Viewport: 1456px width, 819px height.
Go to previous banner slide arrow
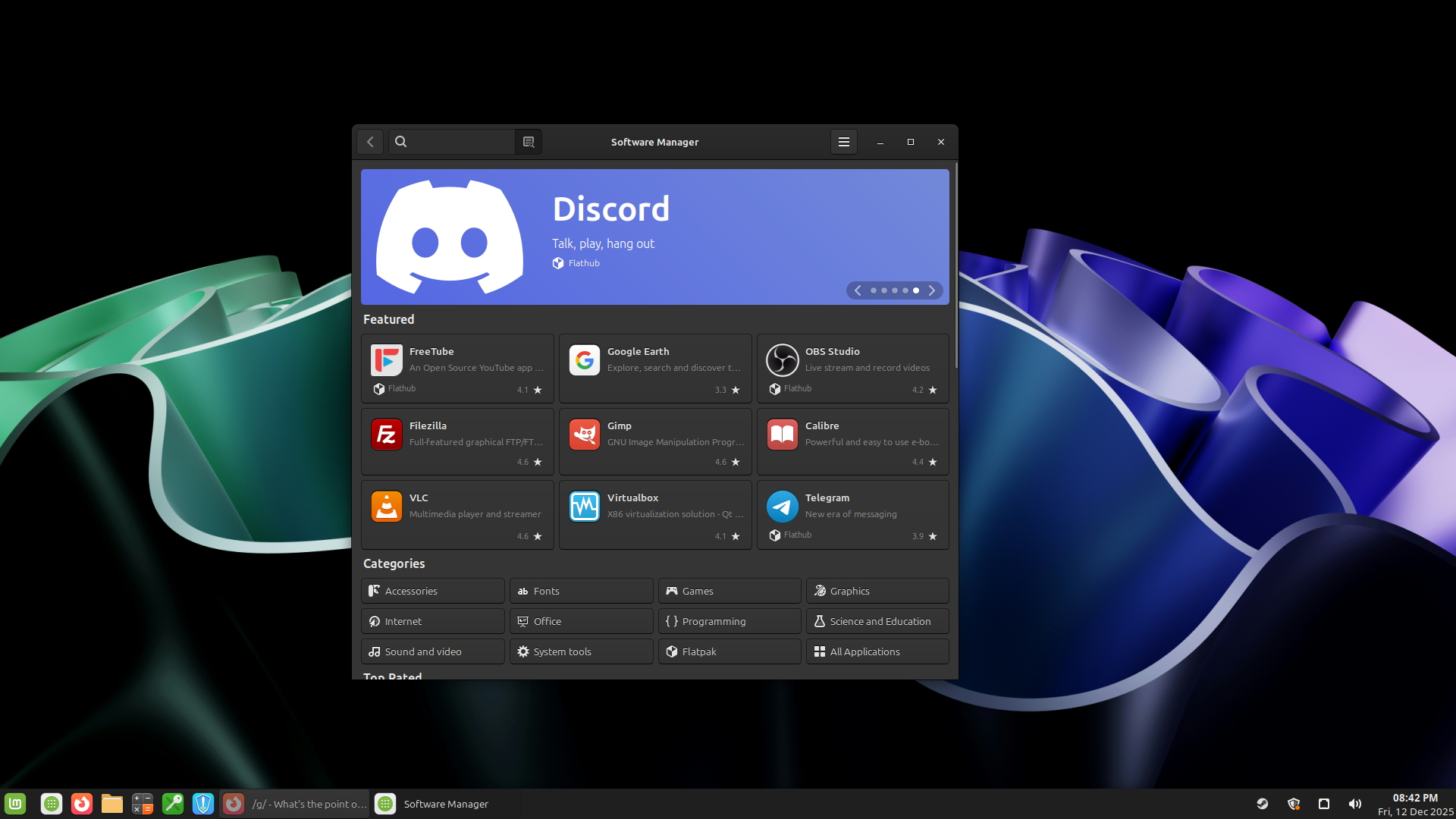click(x=858, y=290)
